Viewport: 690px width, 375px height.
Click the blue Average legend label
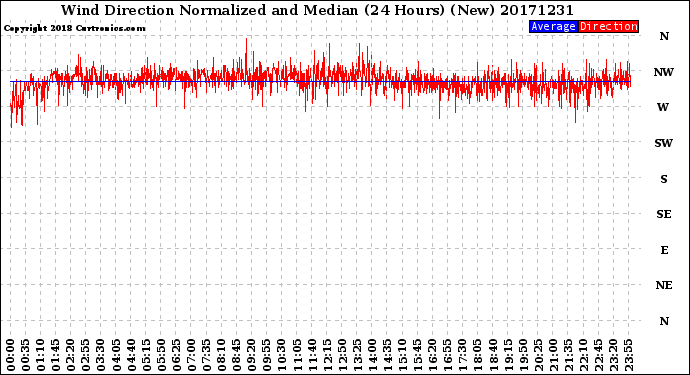553,26
